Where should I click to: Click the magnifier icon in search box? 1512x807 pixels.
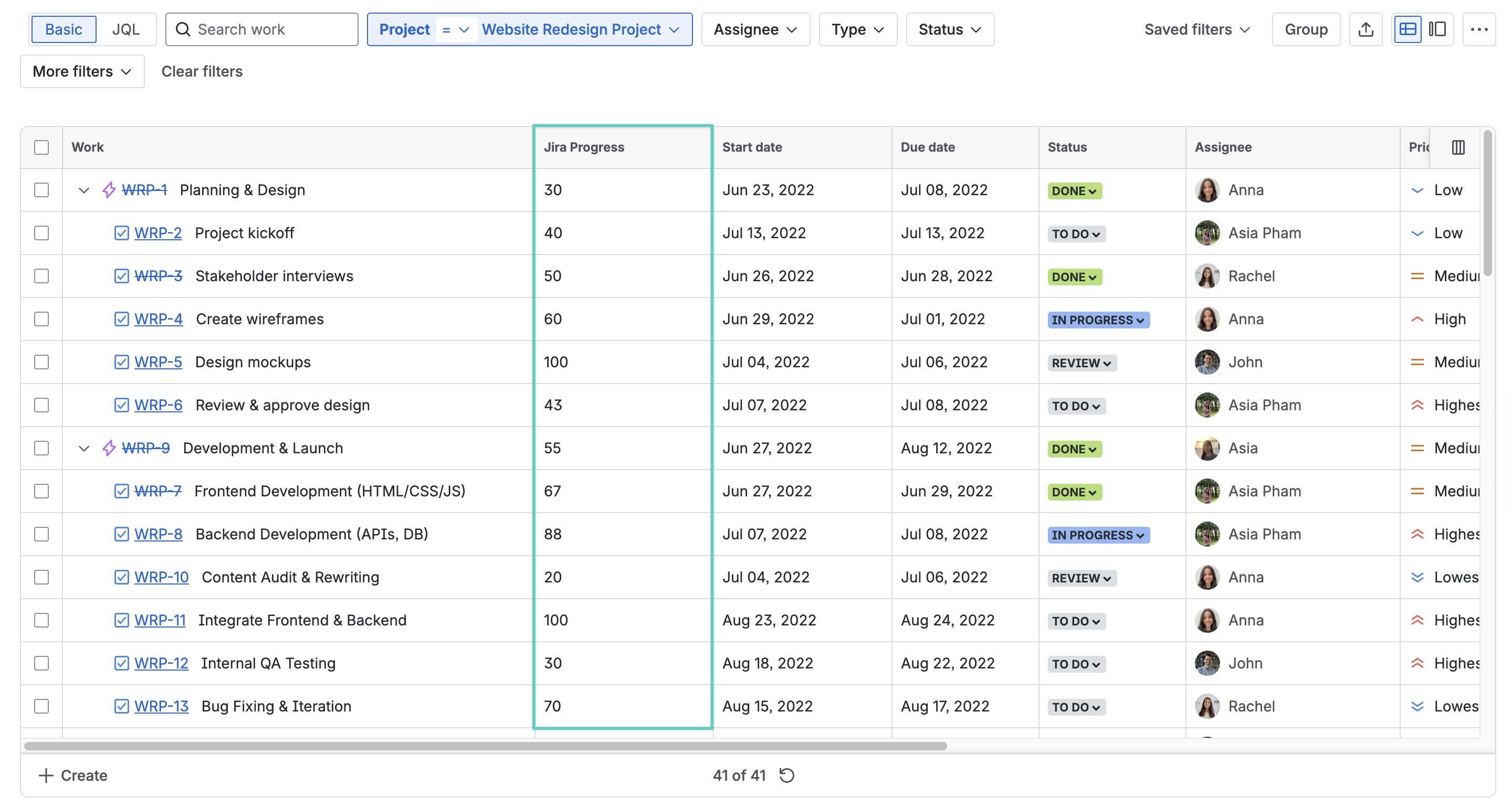click(x=183, y=29)
